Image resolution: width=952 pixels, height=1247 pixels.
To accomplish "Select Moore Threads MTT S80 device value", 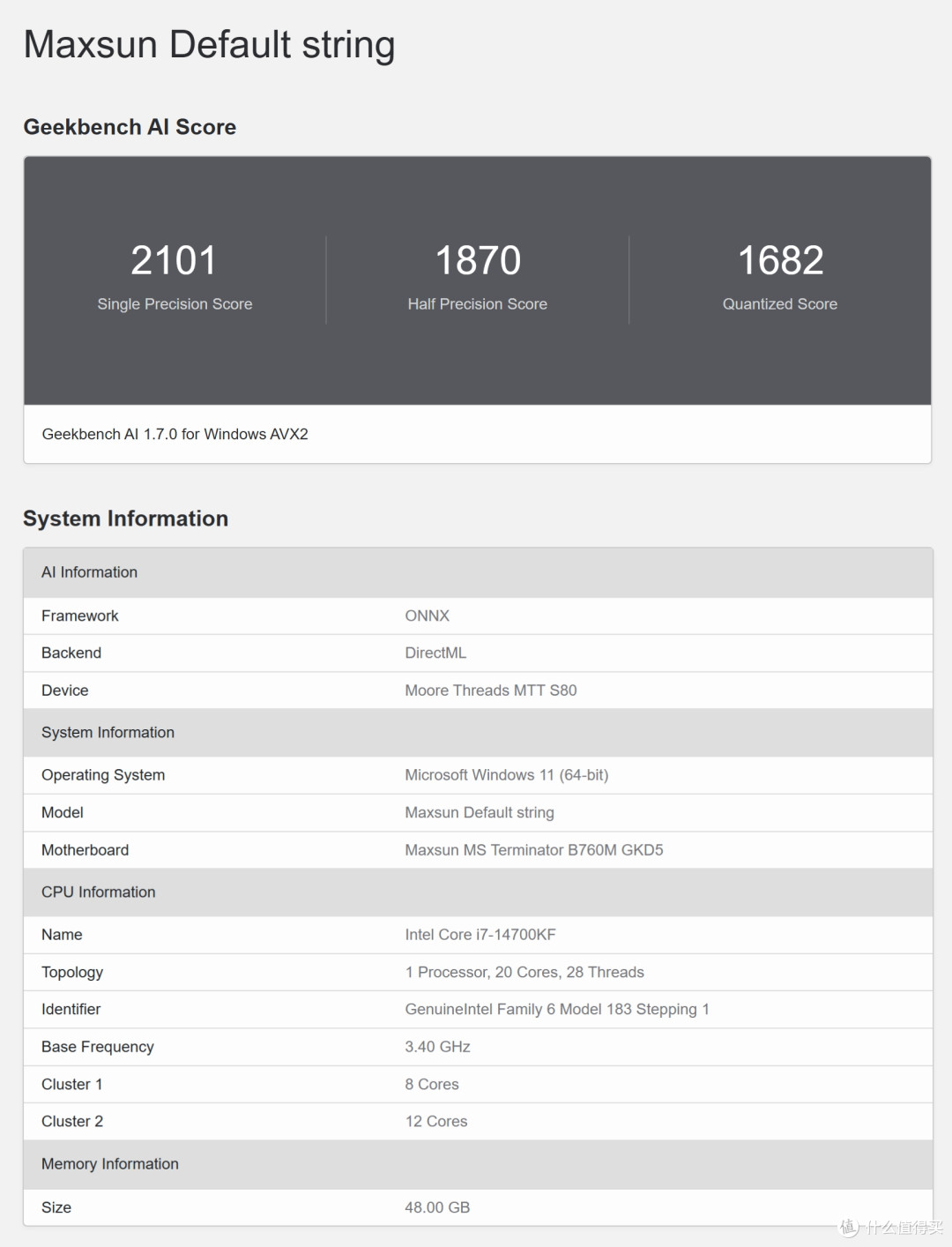I will [491, 691].
